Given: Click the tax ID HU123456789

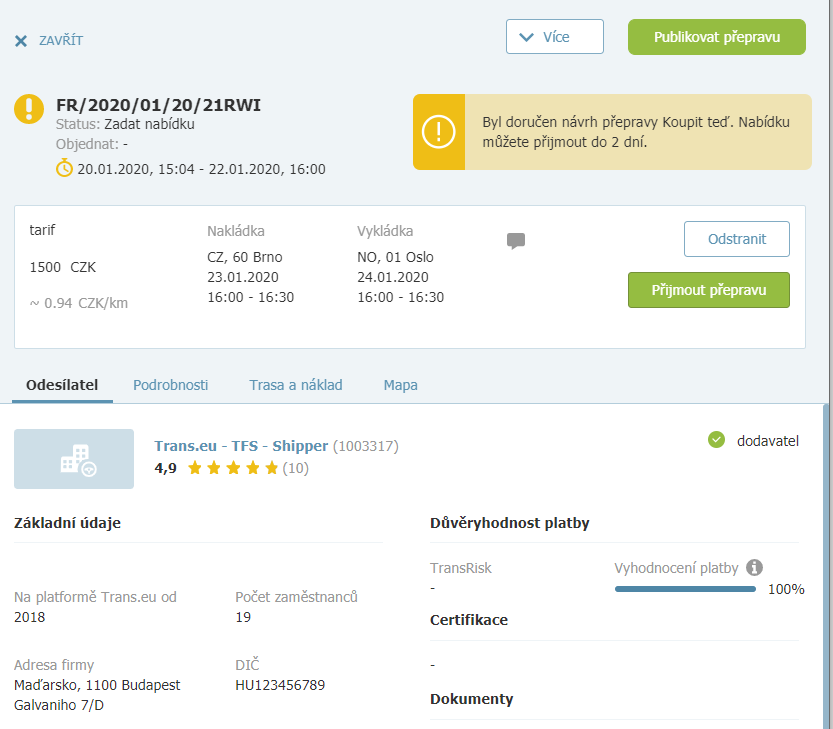Looking at the screenshot, I should [280, 685].
